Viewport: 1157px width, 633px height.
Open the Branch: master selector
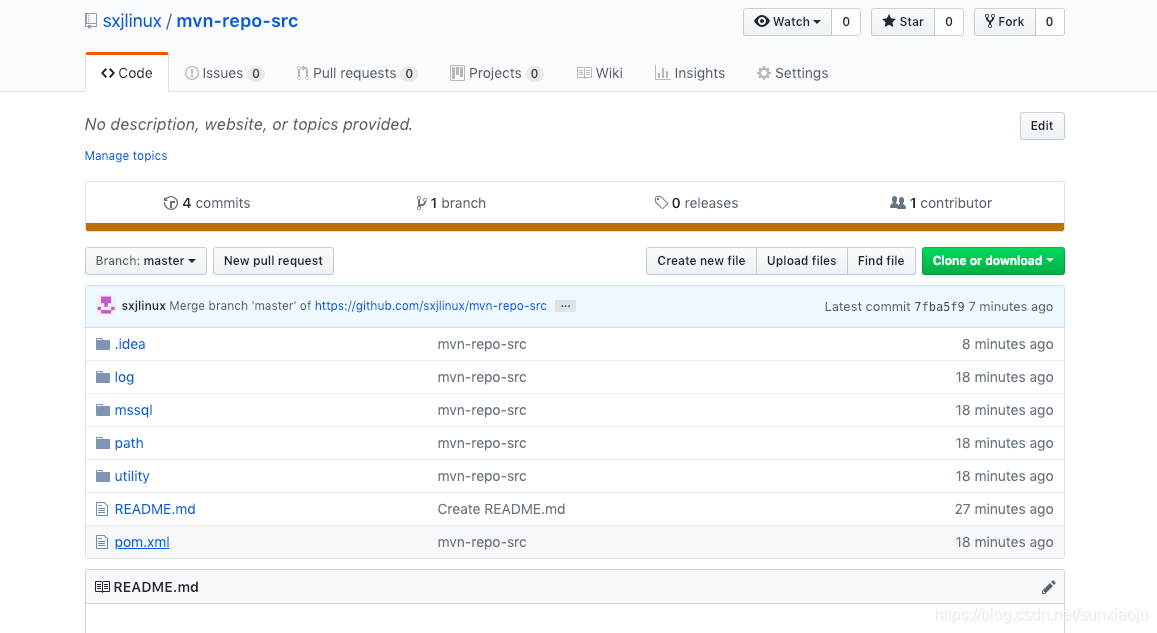[x=146, y=261]
